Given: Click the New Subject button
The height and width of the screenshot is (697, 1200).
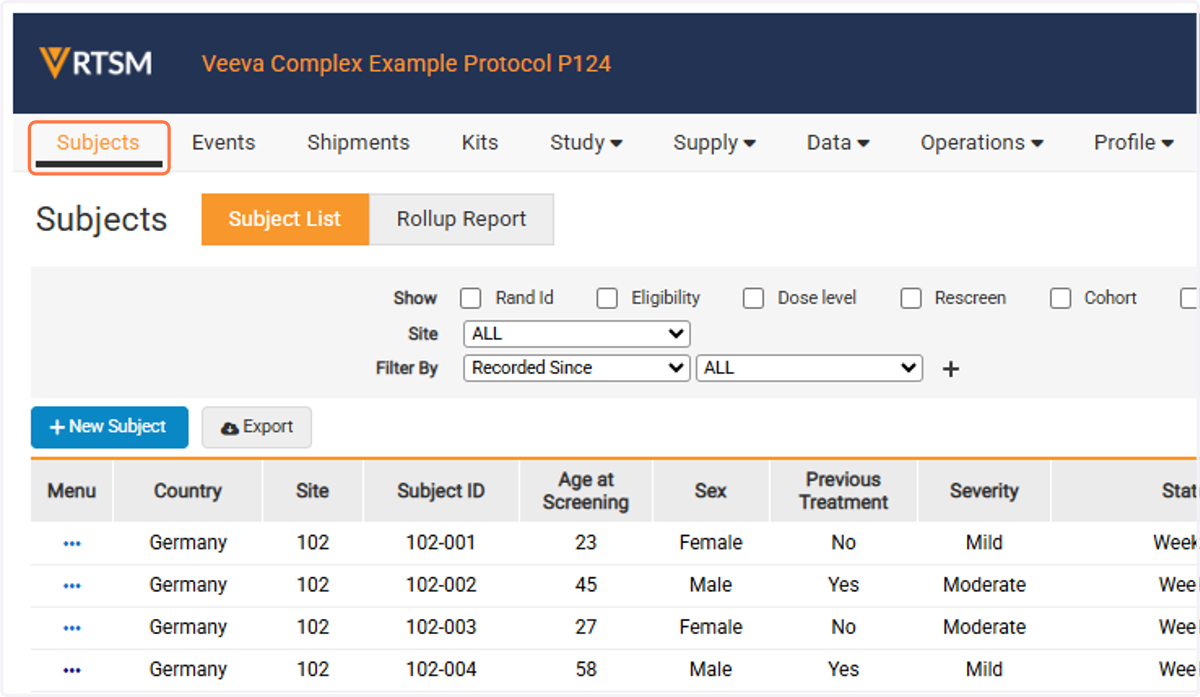Looking at the screenshot, I should click(109, 427).
